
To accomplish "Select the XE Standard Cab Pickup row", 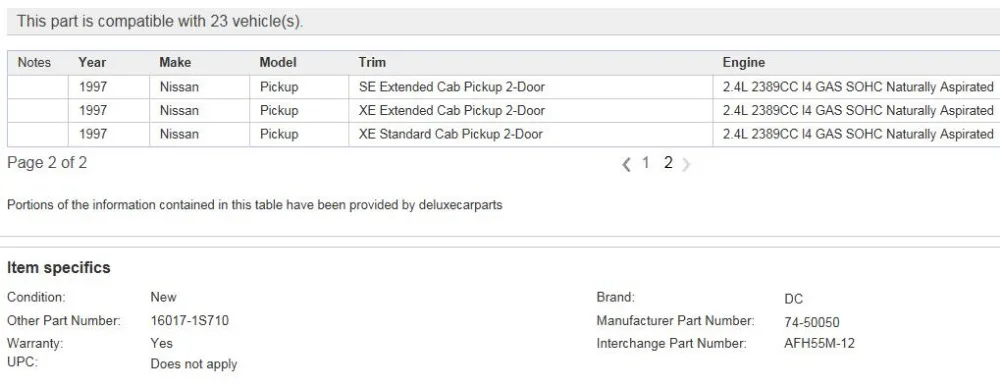I will [504, 134].
